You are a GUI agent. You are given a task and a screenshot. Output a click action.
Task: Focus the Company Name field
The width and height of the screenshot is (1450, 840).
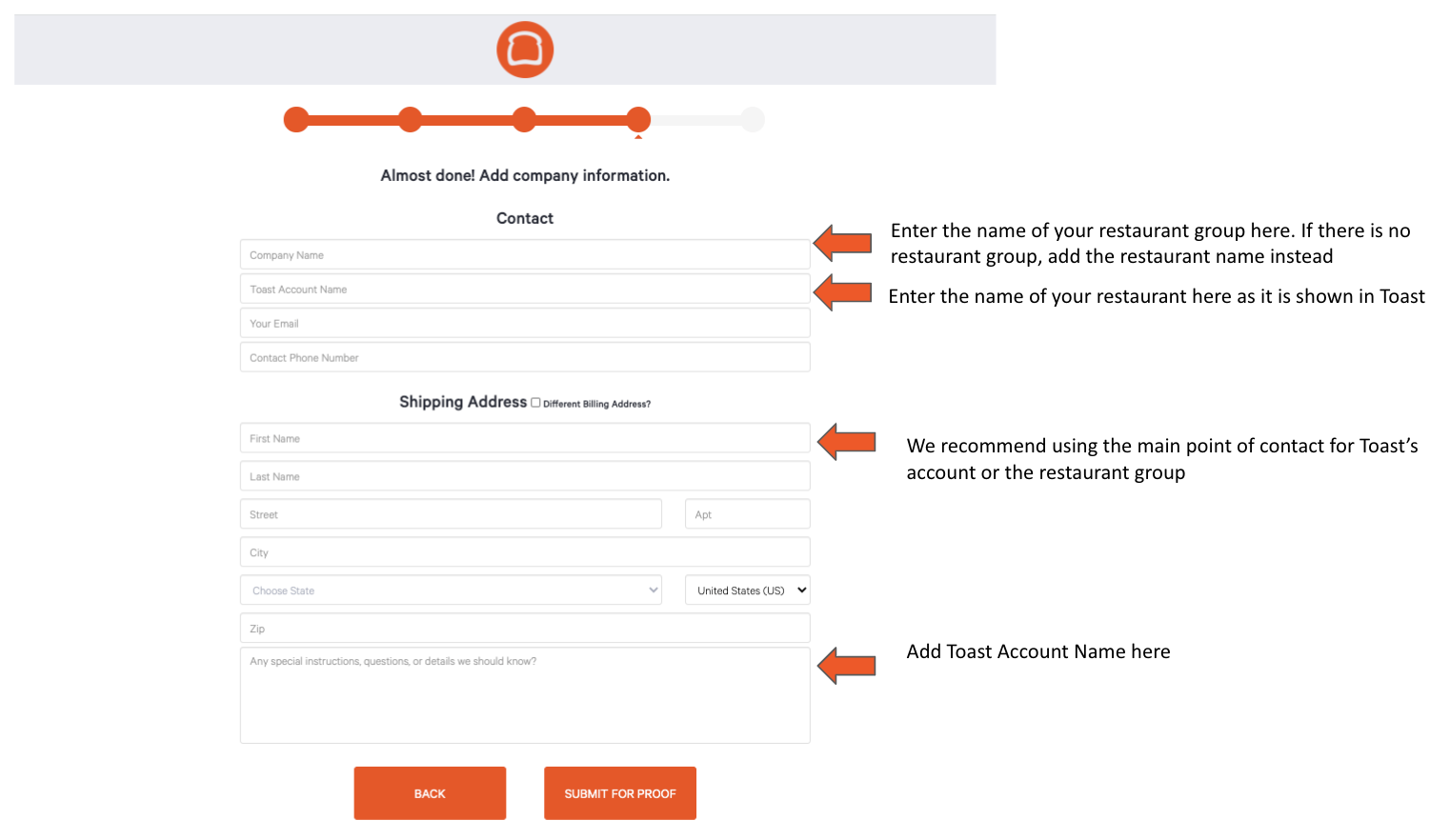click(524, 255)
